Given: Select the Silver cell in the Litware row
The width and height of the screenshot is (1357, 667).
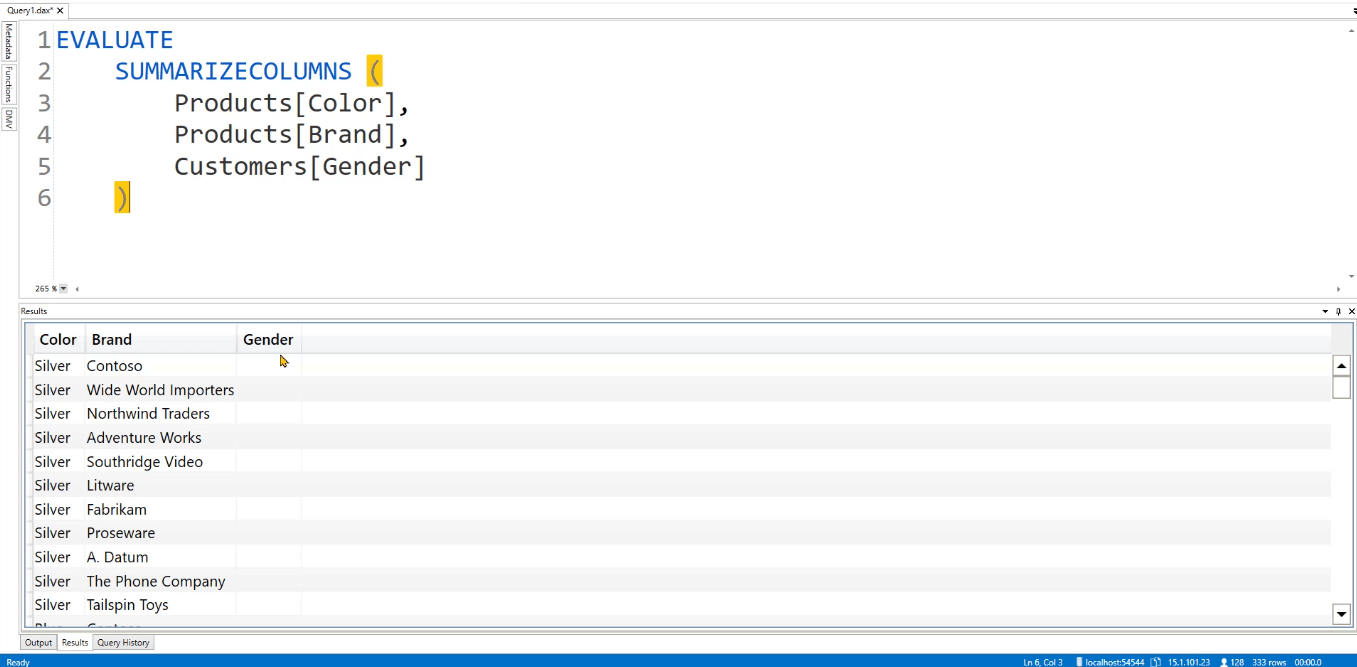Looking at the screenshot, I should [58, 486].
